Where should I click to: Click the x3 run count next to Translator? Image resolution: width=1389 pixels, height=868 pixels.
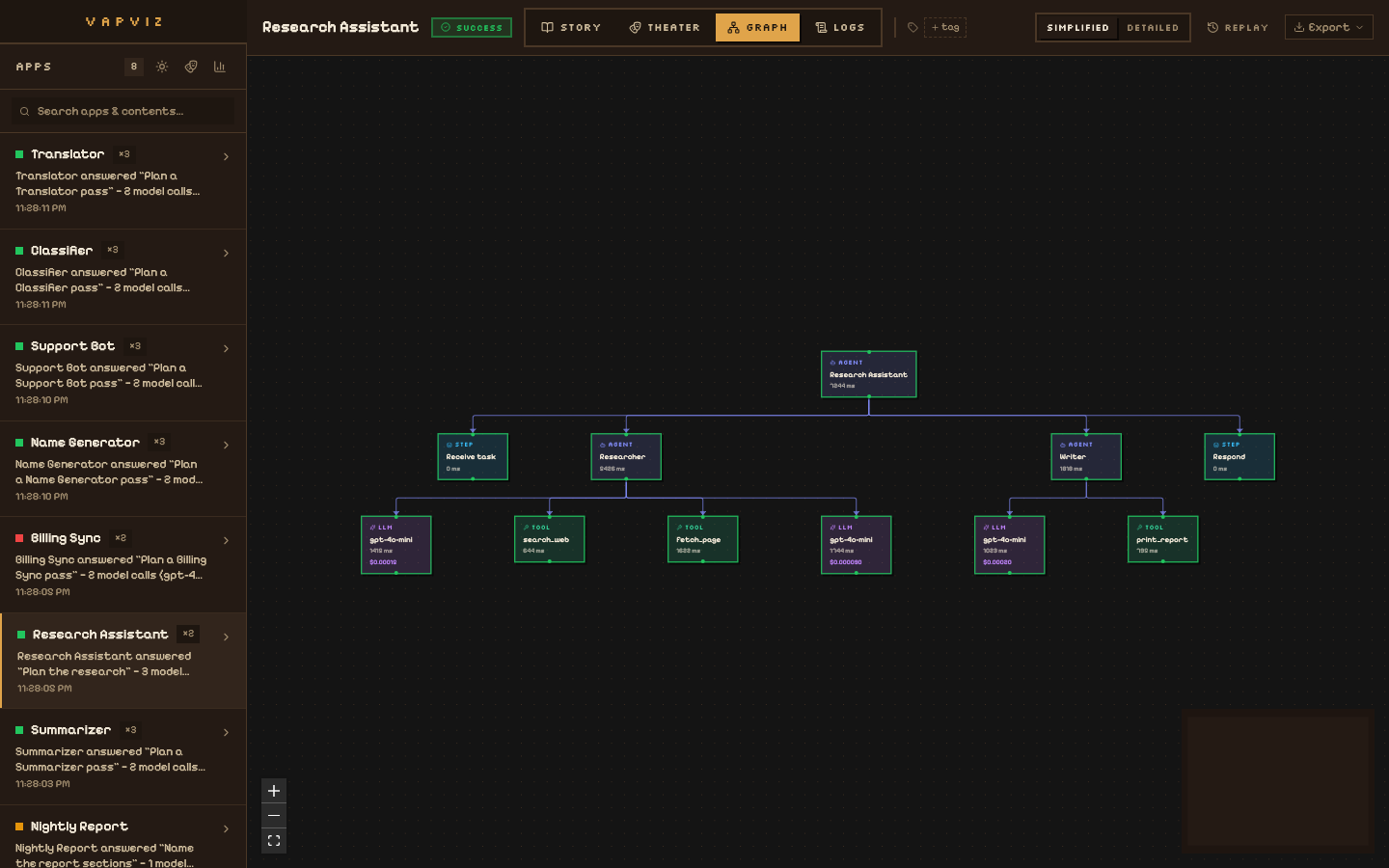coord(123,154)
